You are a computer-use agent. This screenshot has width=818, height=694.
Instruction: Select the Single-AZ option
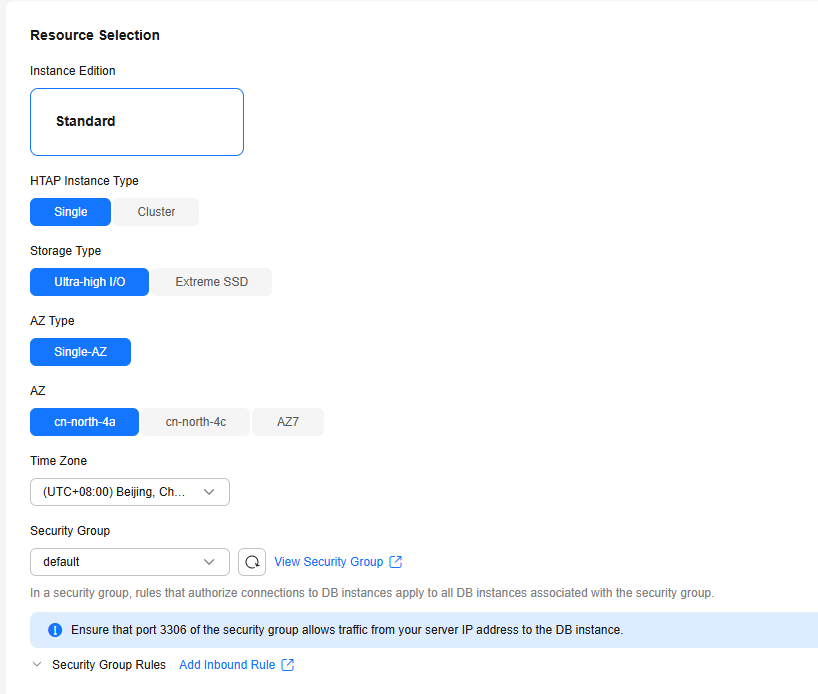(80, 352)
